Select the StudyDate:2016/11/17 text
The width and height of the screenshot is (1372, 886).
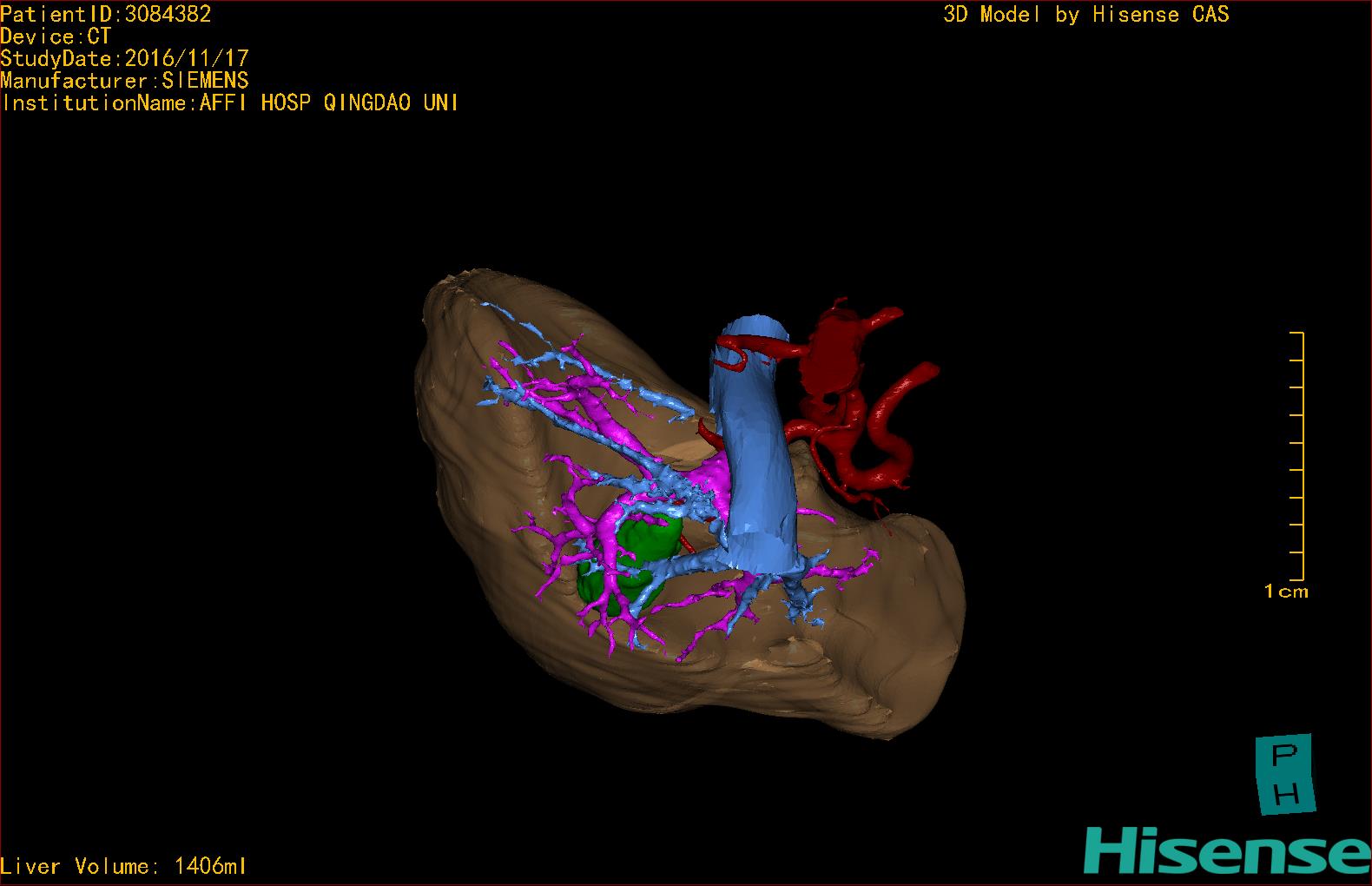click(x=125, y=58)
